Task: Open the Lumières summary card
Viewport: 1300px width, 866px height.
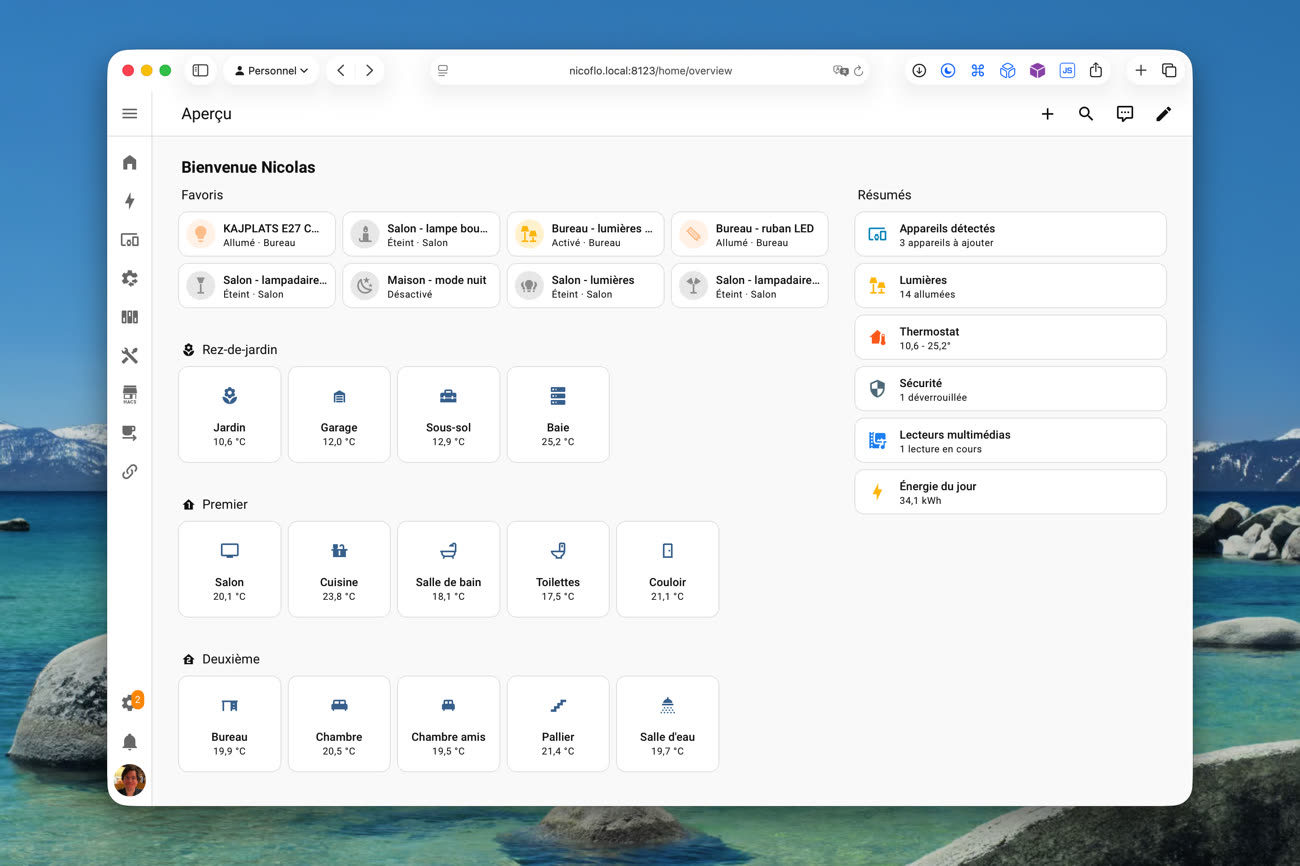Action: click(1010, 286)
